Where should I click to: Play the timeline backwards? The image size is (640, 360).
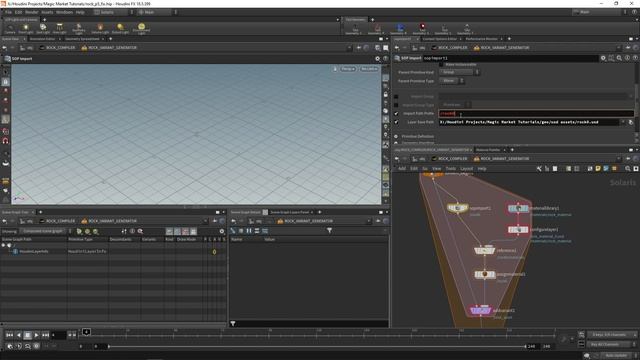tap(18, 335)
